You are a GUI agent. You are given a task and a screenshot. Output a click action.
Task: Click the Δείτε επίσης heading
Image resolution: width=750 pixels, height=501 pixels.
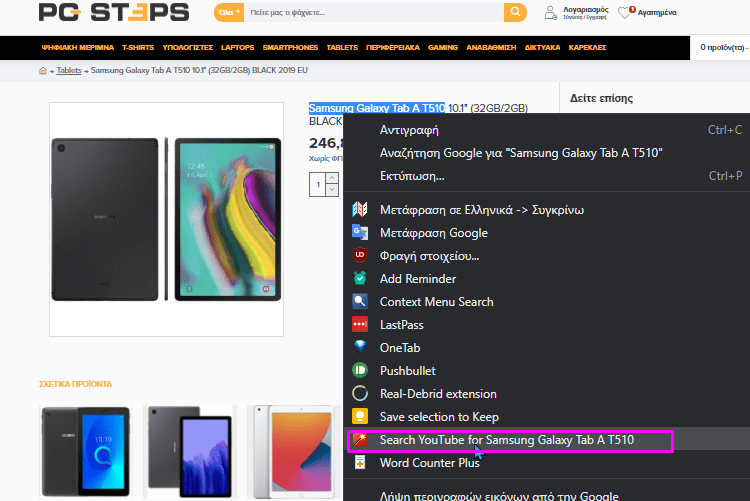[x=601, y=99]
